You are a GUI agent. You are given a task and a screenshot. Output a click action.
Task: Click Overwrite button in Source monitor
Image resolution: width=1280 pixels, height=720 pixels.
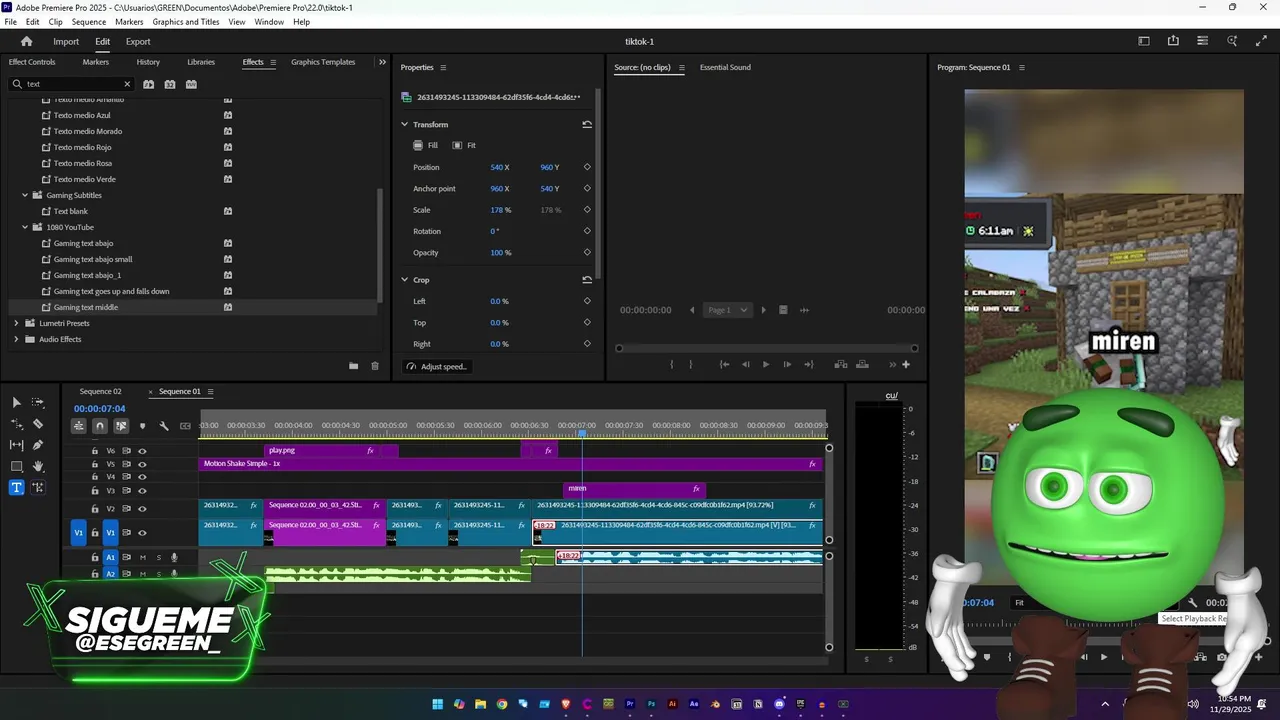863,364
